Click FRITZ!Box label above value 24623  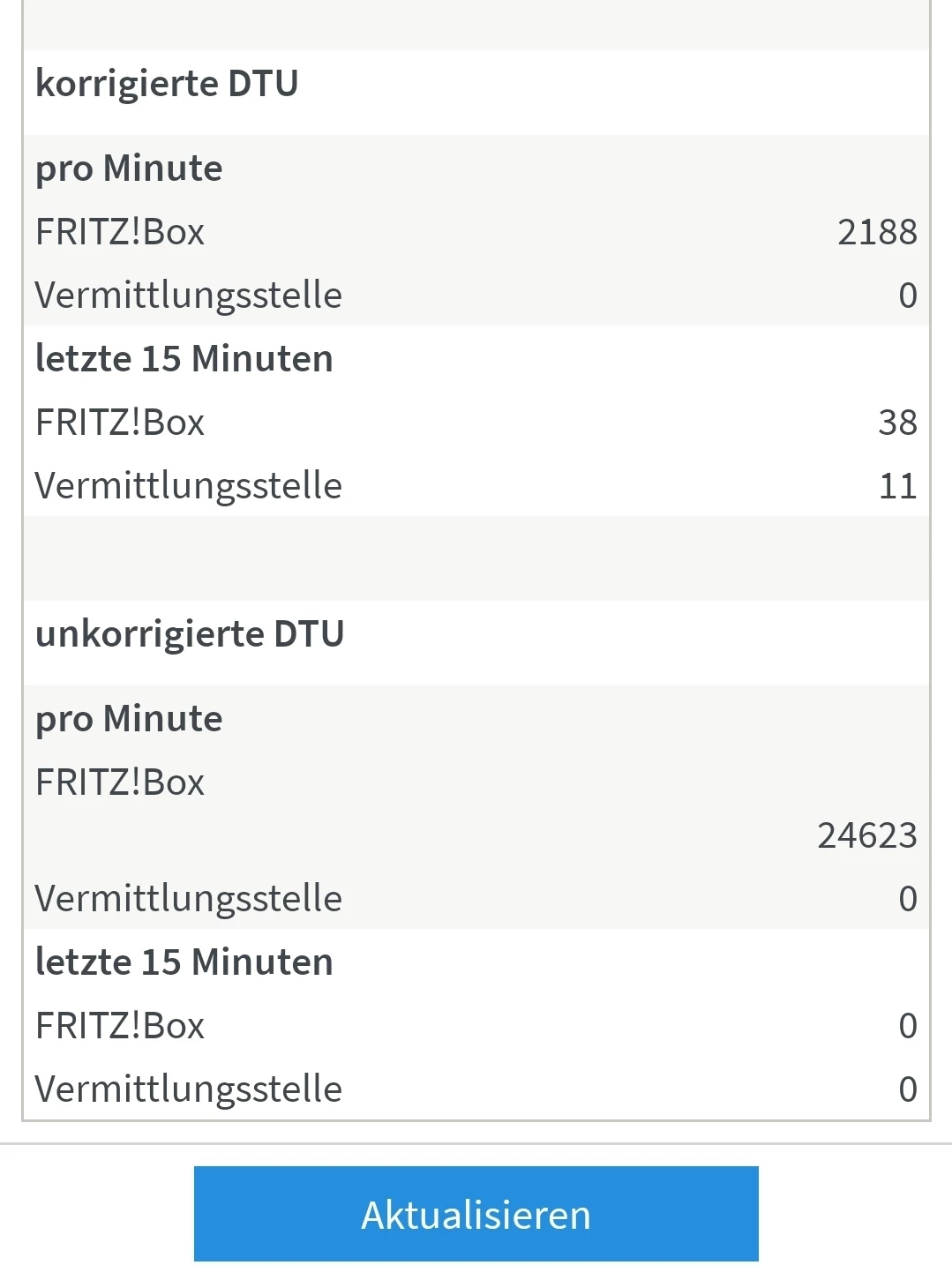coord(120,782)
